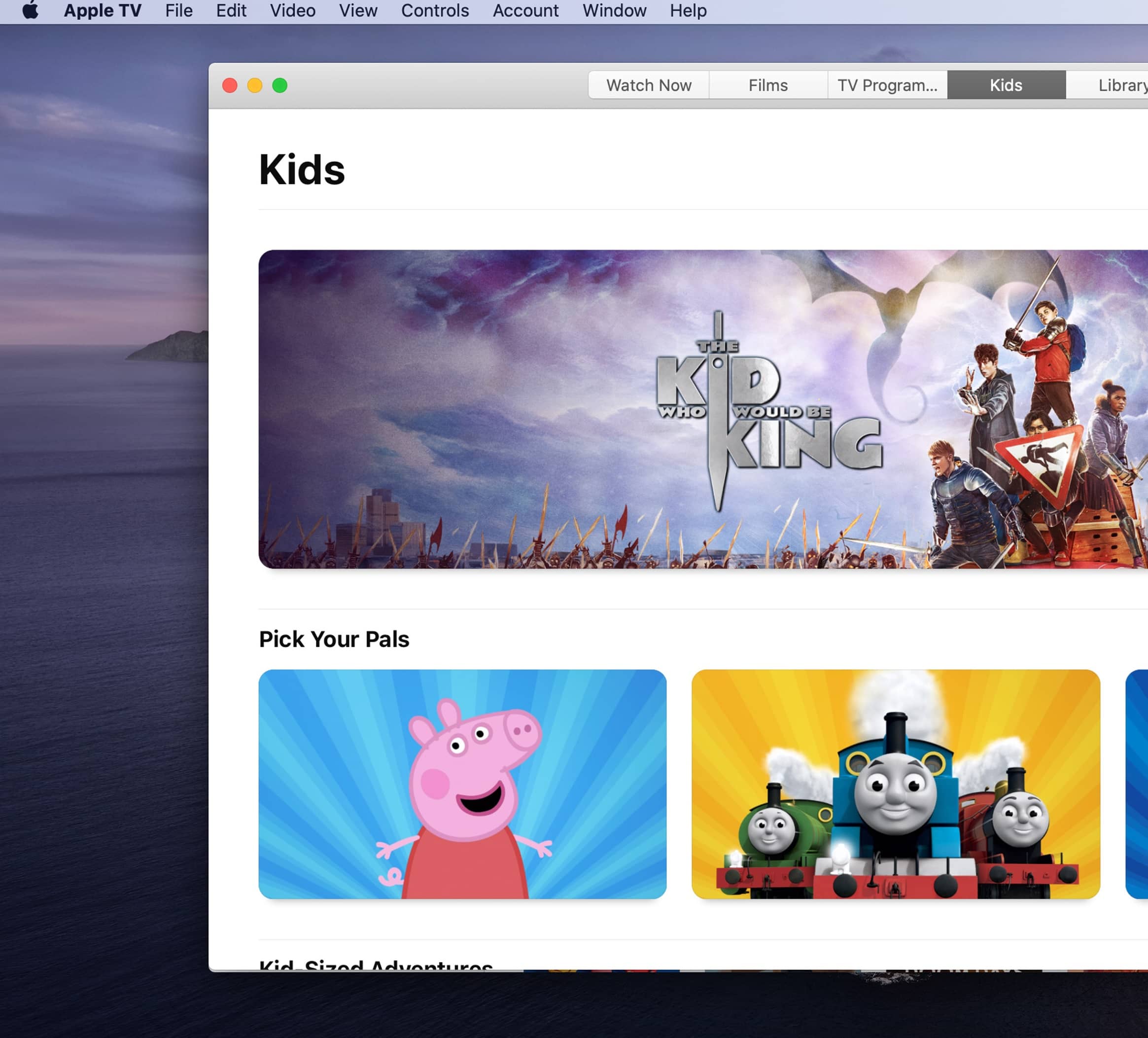The image size is (1148, 1038).
Task: Select the Kids tab
Action: click(x=1006, y=85)
